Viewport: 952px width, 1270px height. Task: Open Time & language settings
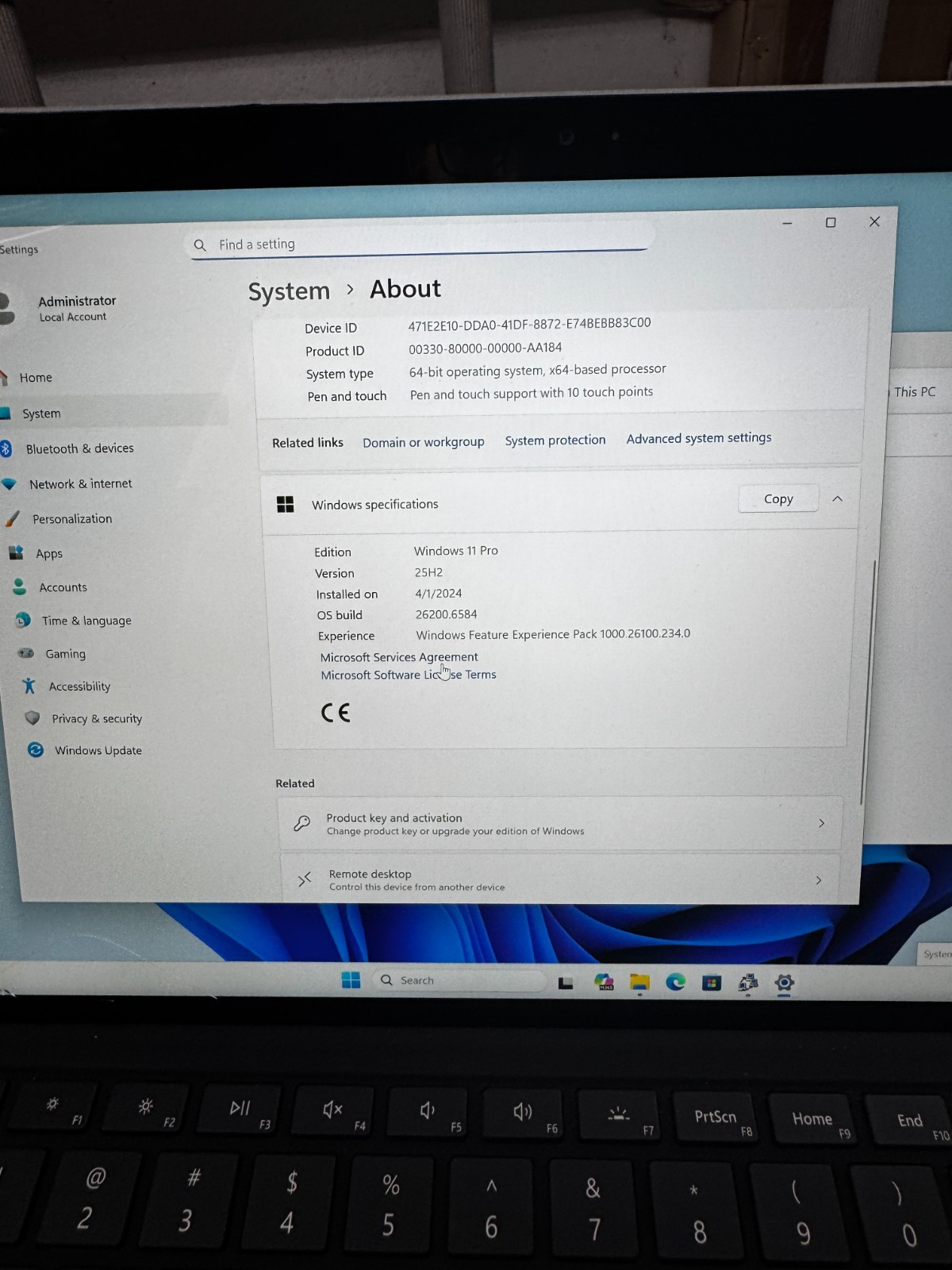tap(86, 621)
